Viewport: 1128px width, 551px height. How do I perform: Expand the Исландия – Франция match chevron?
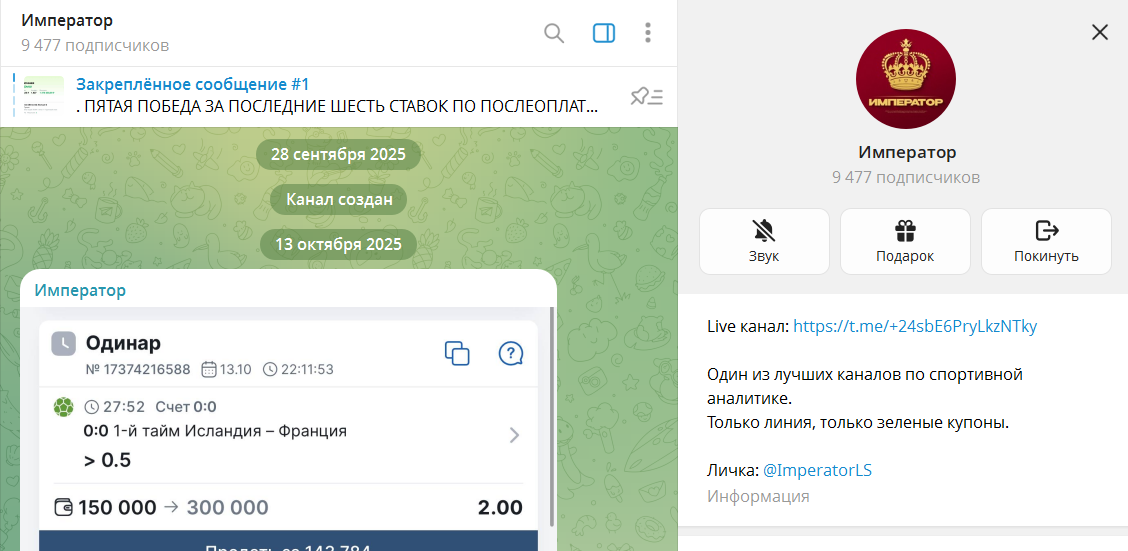[514, 435]
